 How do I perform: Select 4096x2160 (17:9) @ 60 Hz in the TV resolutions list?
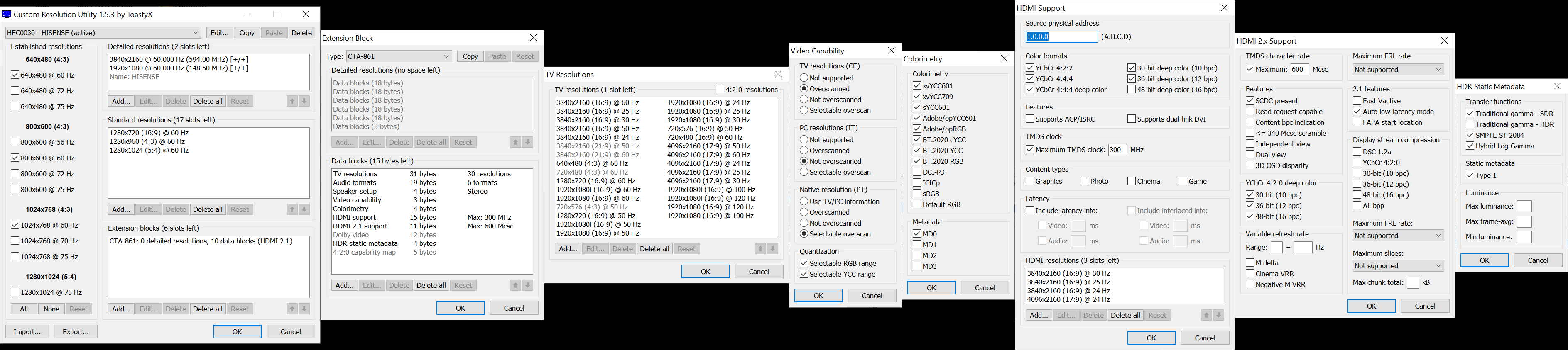click(708, 155)
